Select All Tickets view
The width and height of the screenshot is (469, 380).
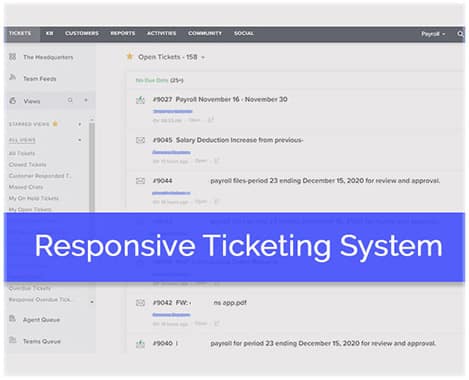coord(22,153)
